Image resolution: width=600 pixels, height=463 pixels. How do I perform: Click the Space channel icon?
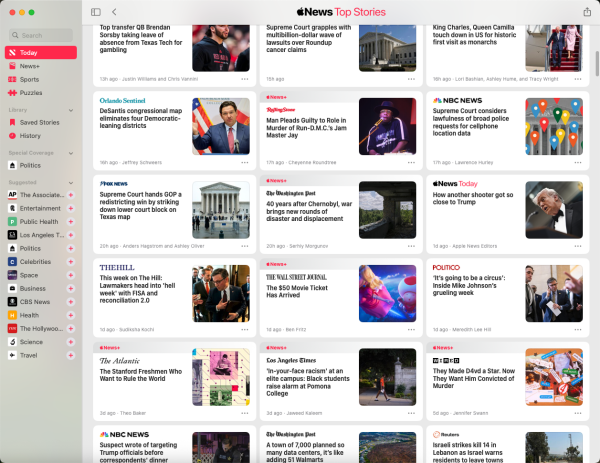[12, 275]
